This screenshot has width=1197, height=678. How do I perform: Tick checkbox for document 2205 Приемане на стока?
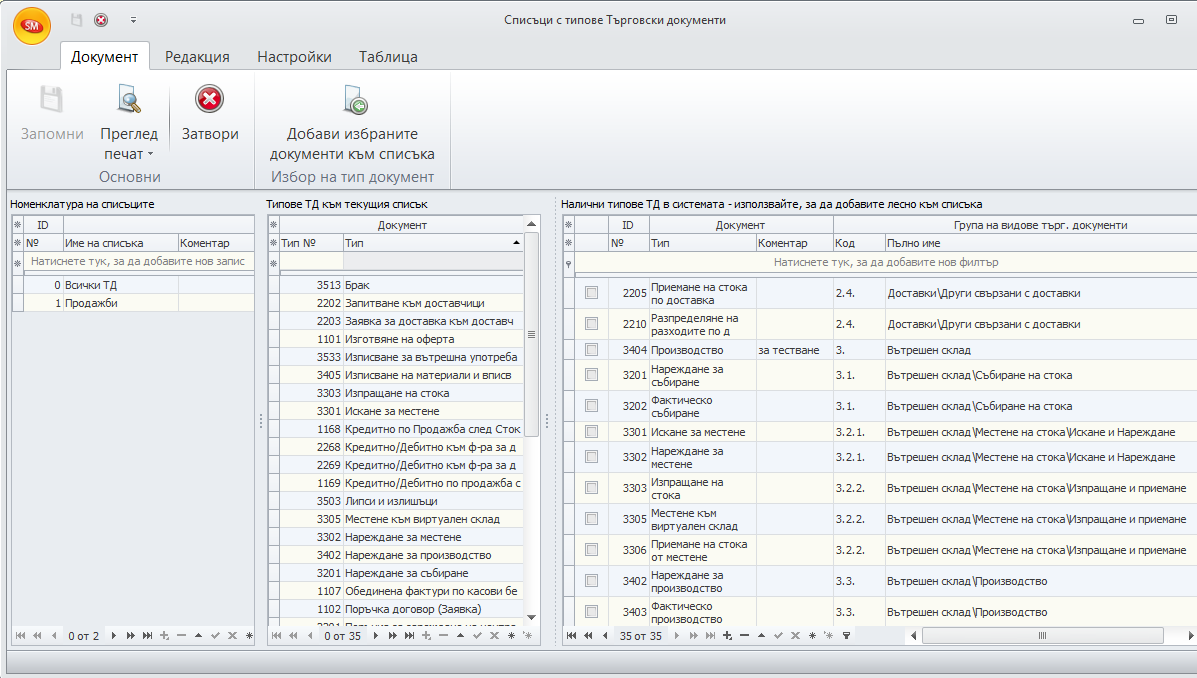(x=592, y=292)
